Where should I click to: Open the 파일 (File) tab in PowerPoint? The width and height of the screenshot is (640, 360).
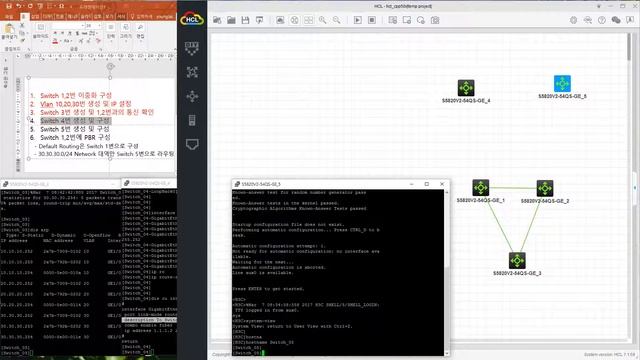tap(9, 17)
